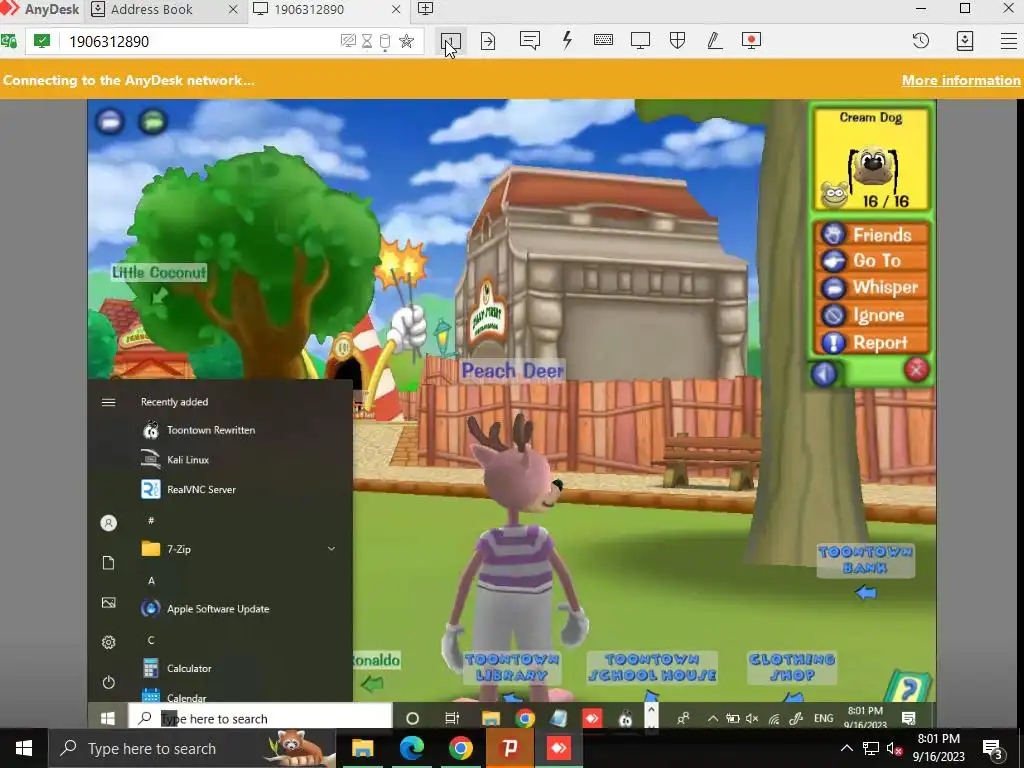The width and height of the screenshot is (1024, 768).
Task: Open the AnyDesk keyboard settings icon
Action: point(603,40)
